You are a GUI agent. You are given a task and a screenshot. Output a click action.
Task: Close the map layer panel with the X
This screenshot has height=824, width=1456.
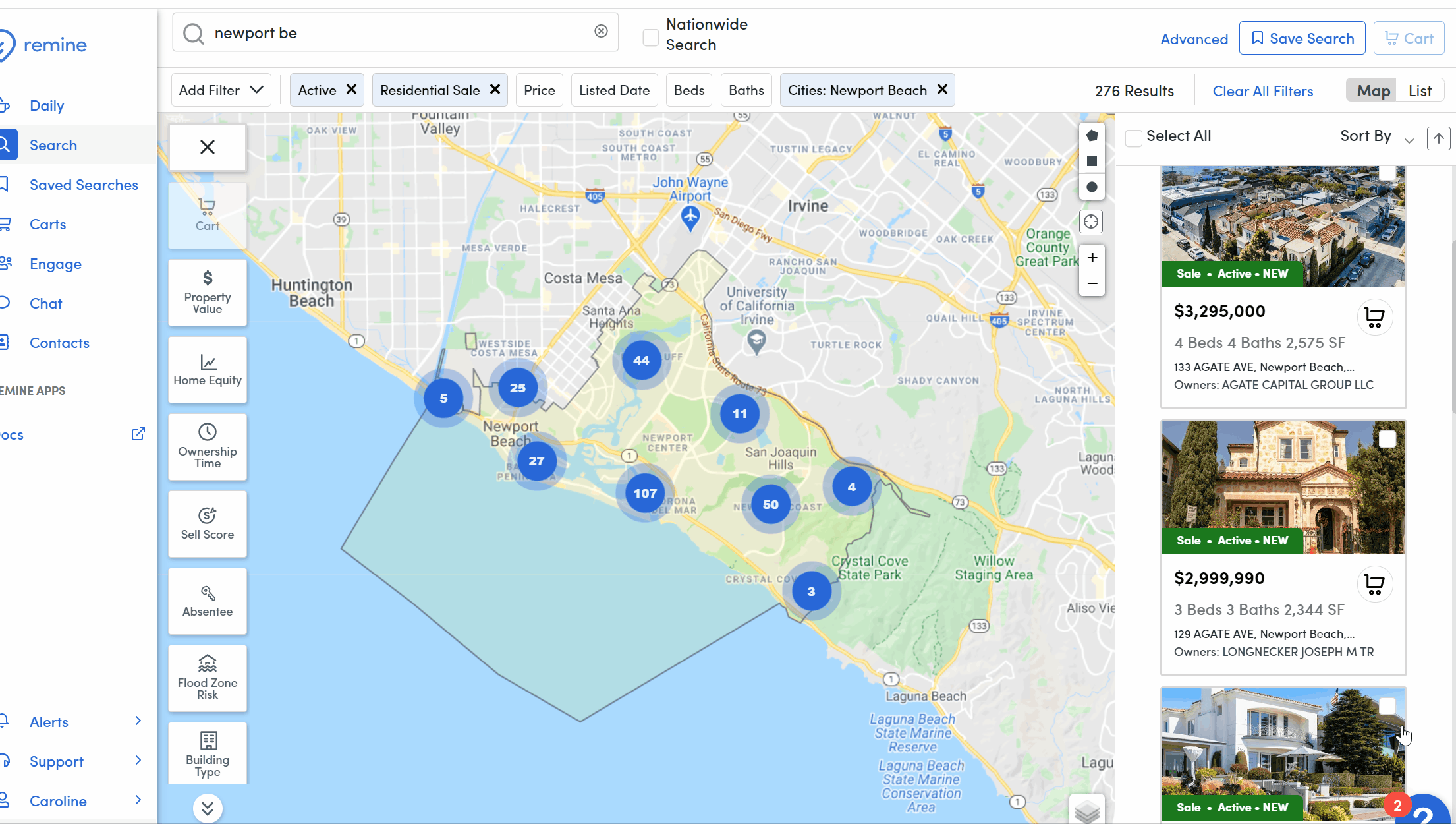(208, 147)
